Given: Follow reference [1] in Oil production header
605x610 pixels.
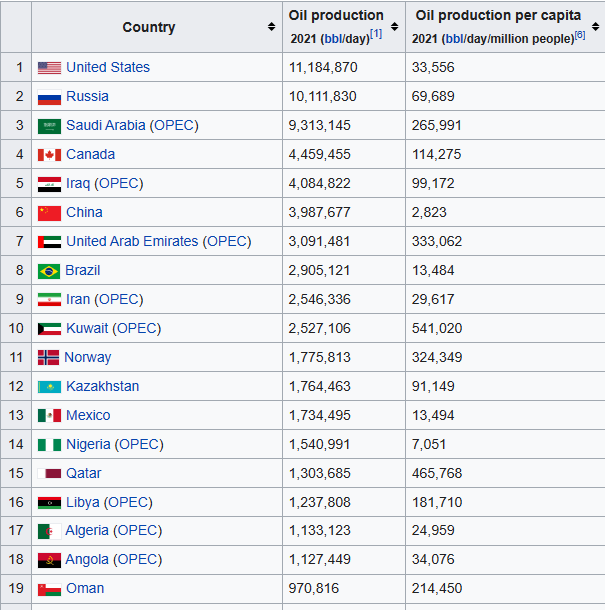Looking at the screenshot, I should [x=376, y=34].
